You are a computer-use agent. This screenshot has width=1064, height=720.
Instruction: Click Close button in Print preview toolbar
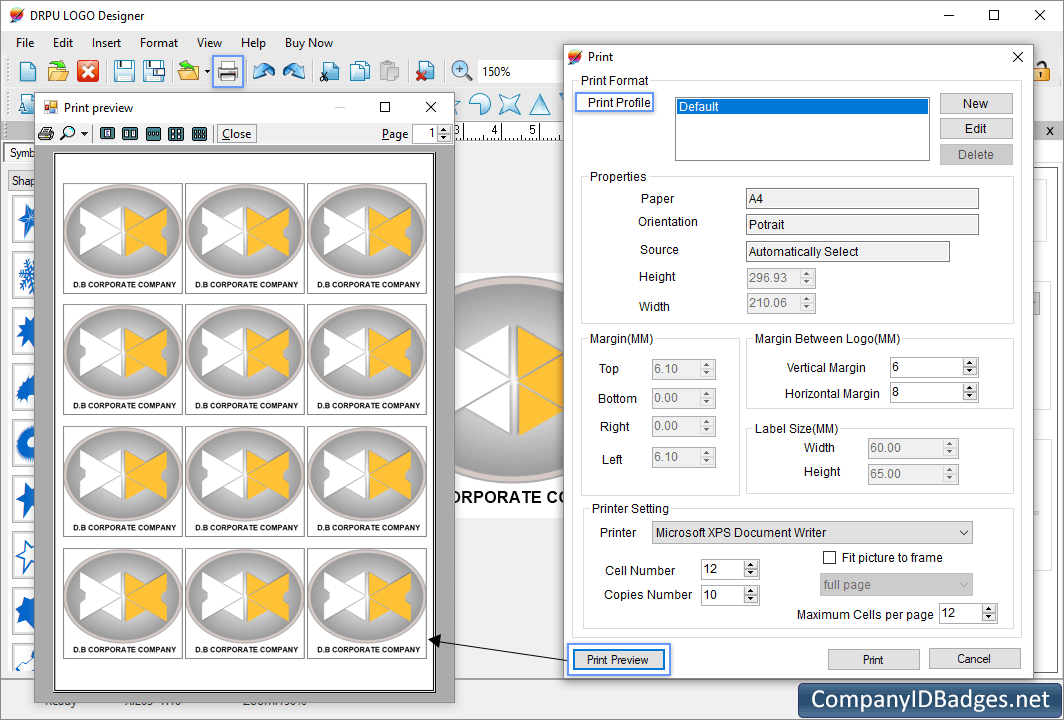click(236, 134)
